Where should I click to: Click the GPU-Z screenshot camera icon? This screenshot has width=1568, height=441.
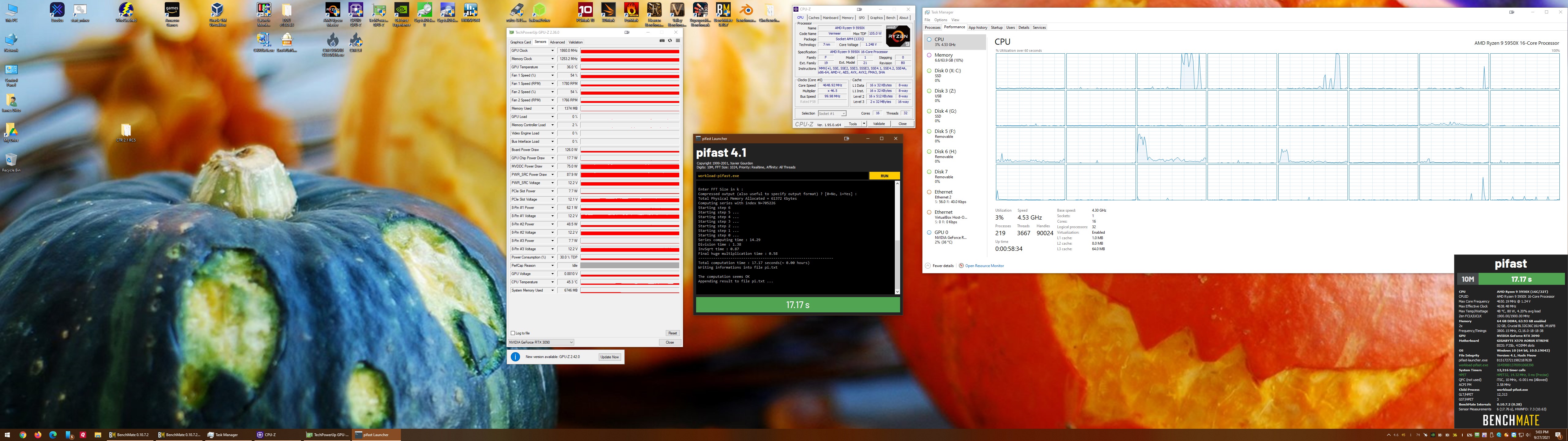tap(662, 41)
